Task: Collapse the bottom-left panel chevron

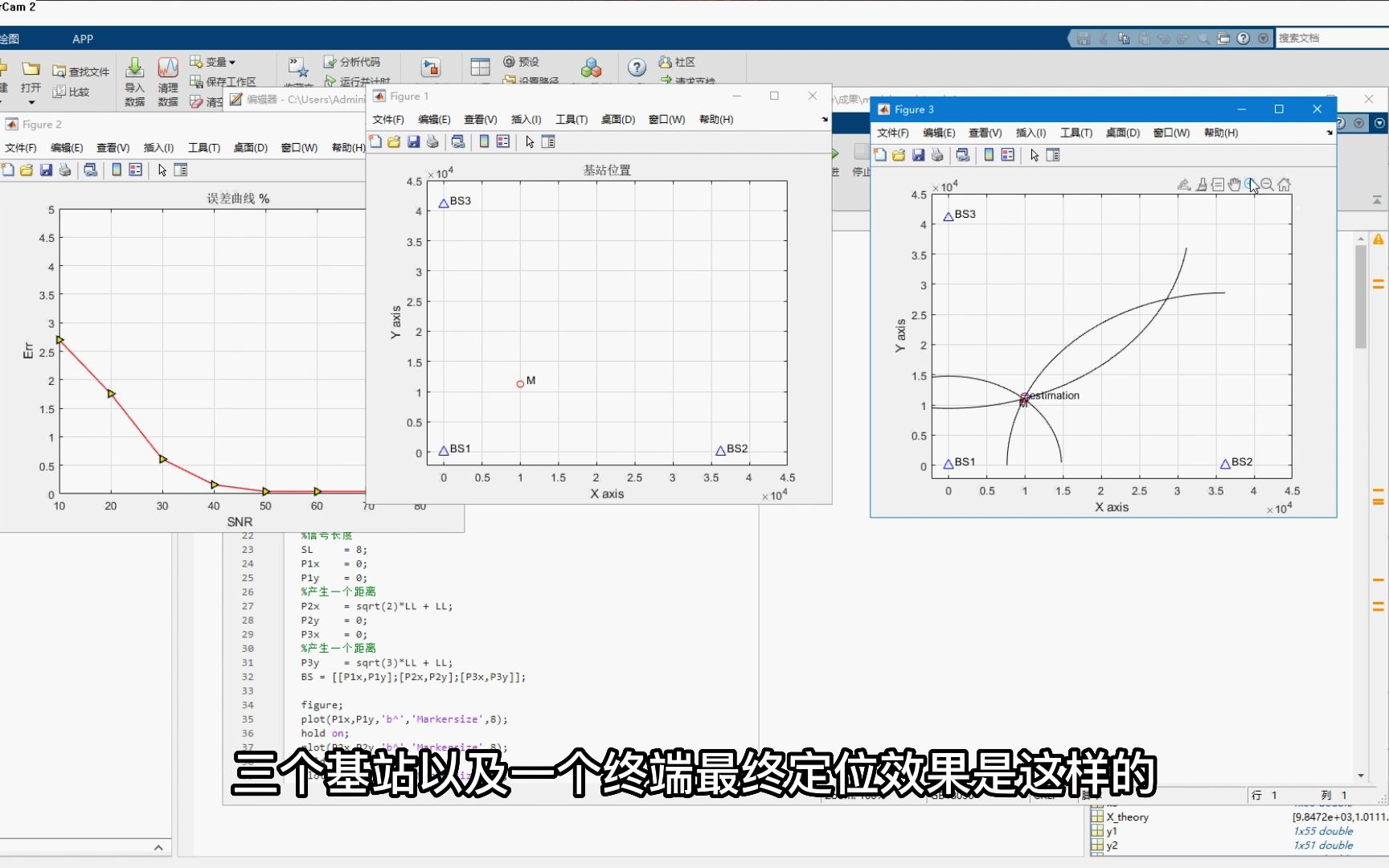Action: pos(158,847)
